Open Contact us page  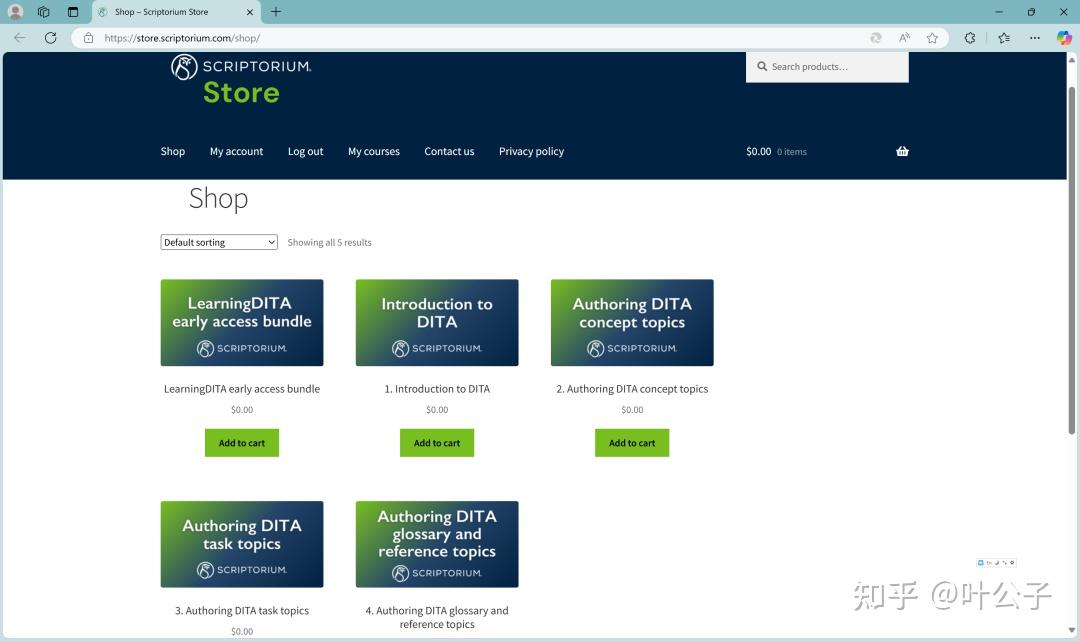click(449, 151)
